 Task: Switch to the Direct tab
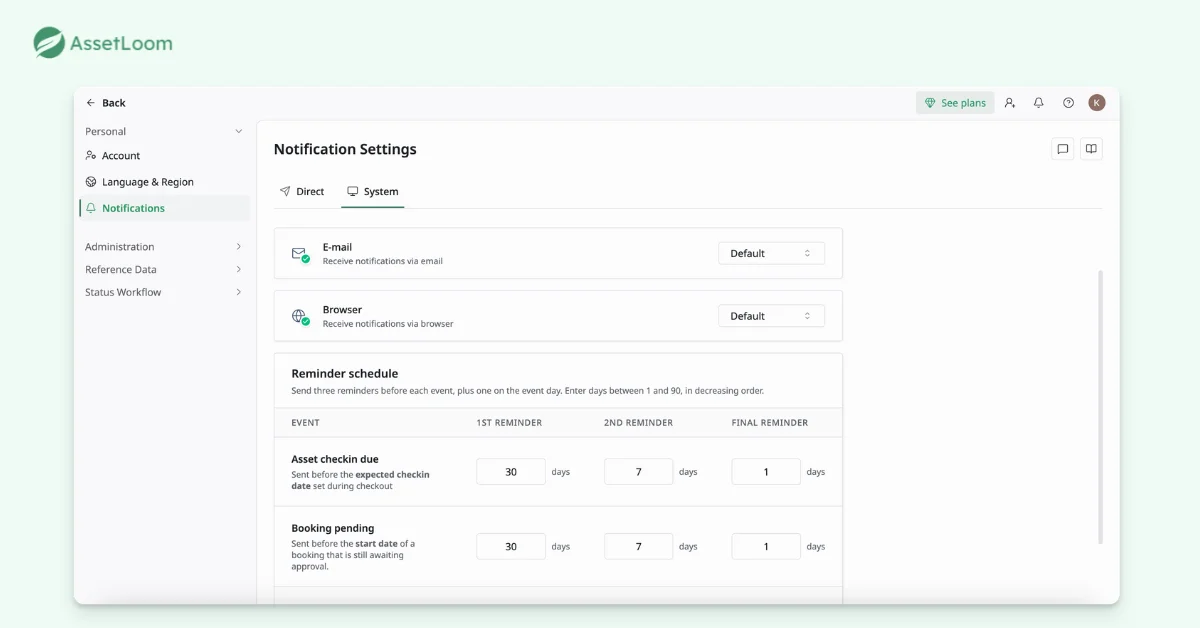click(x=302, y=191)
